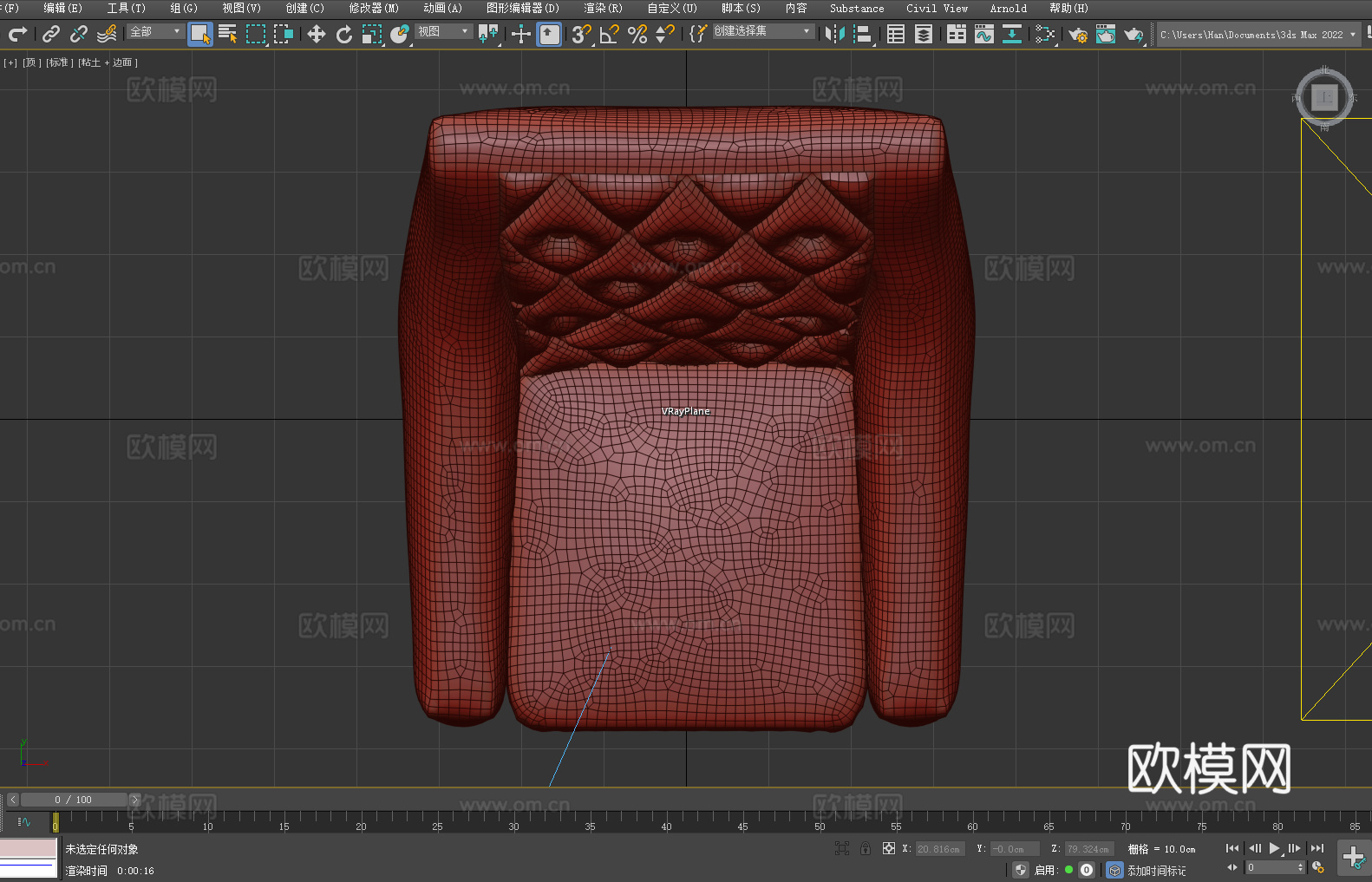
Task: Click the [顶] viewport view label
Action: 32,62
